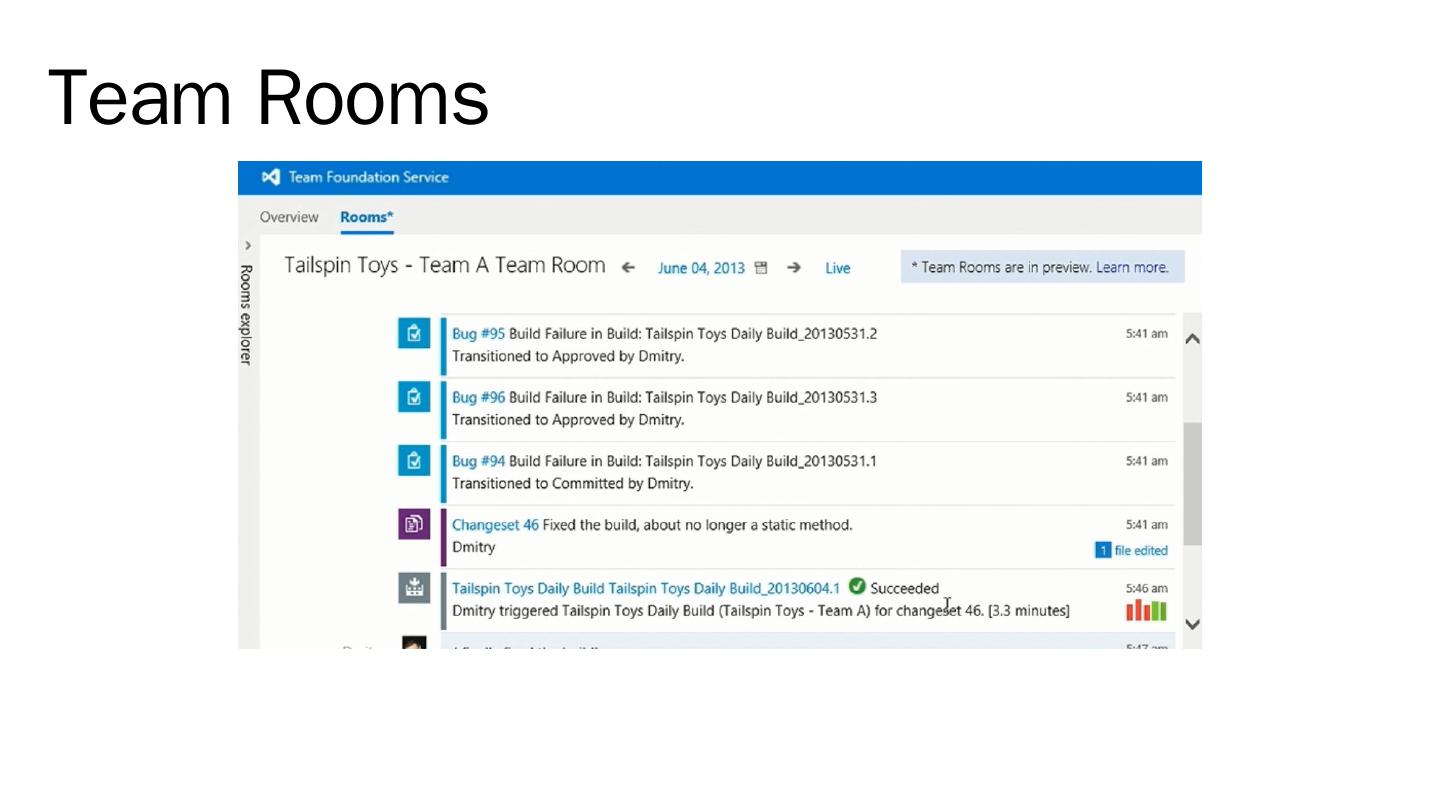The image size is (1441, 811).
Task: Open the calendar date picker icon
Action: (x=761, y=268)
